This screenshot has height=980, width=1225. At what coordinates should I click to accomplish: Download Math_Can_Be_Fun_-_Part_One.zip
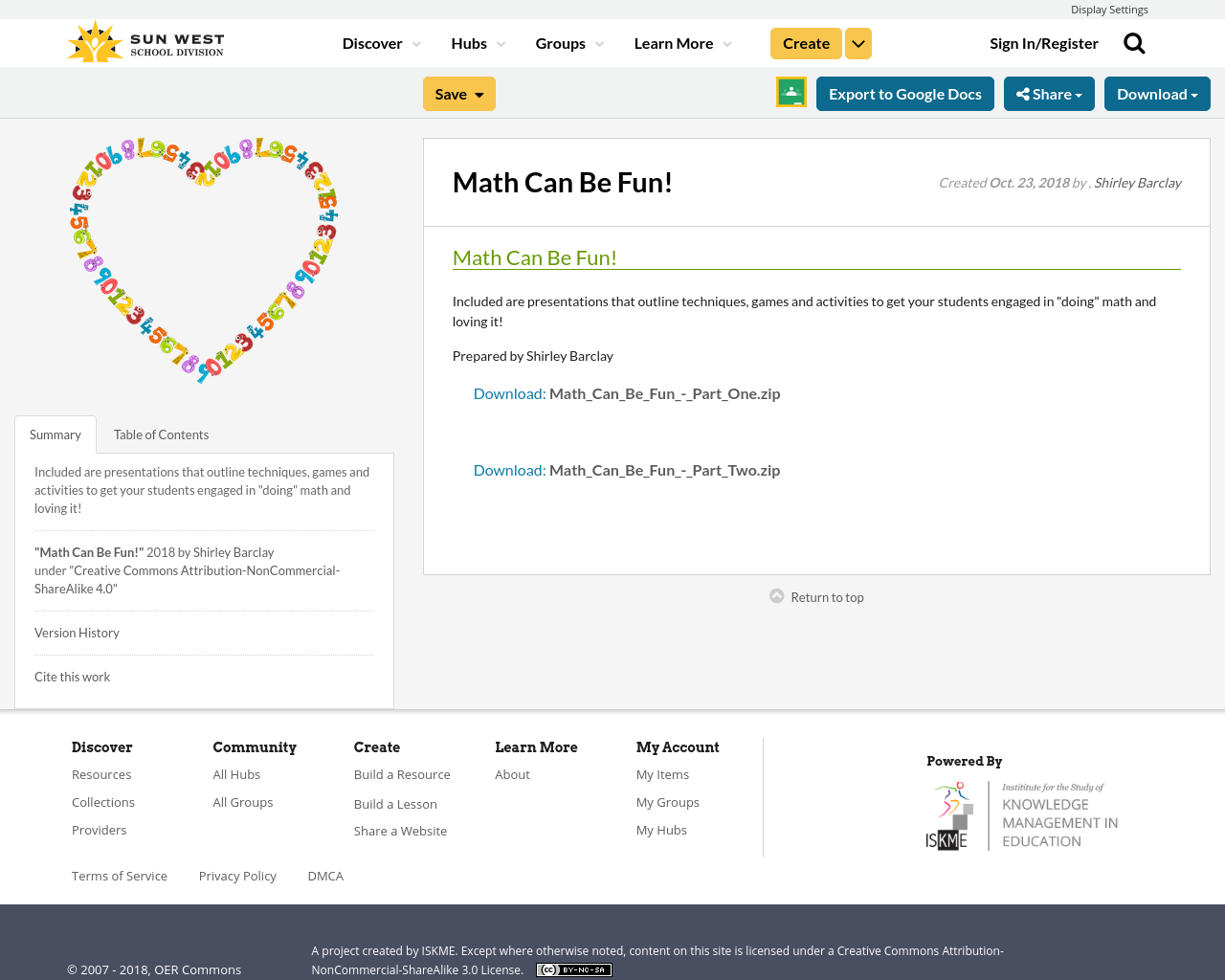pyautogui.click(x=626, y=392)
